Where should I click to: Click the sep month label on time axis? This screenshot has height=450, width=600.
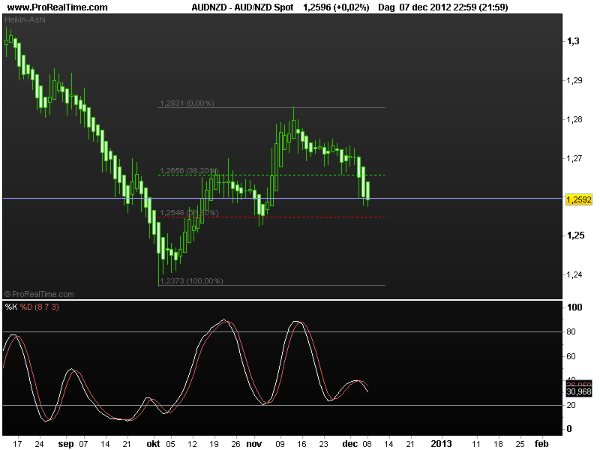coord(66,443)
